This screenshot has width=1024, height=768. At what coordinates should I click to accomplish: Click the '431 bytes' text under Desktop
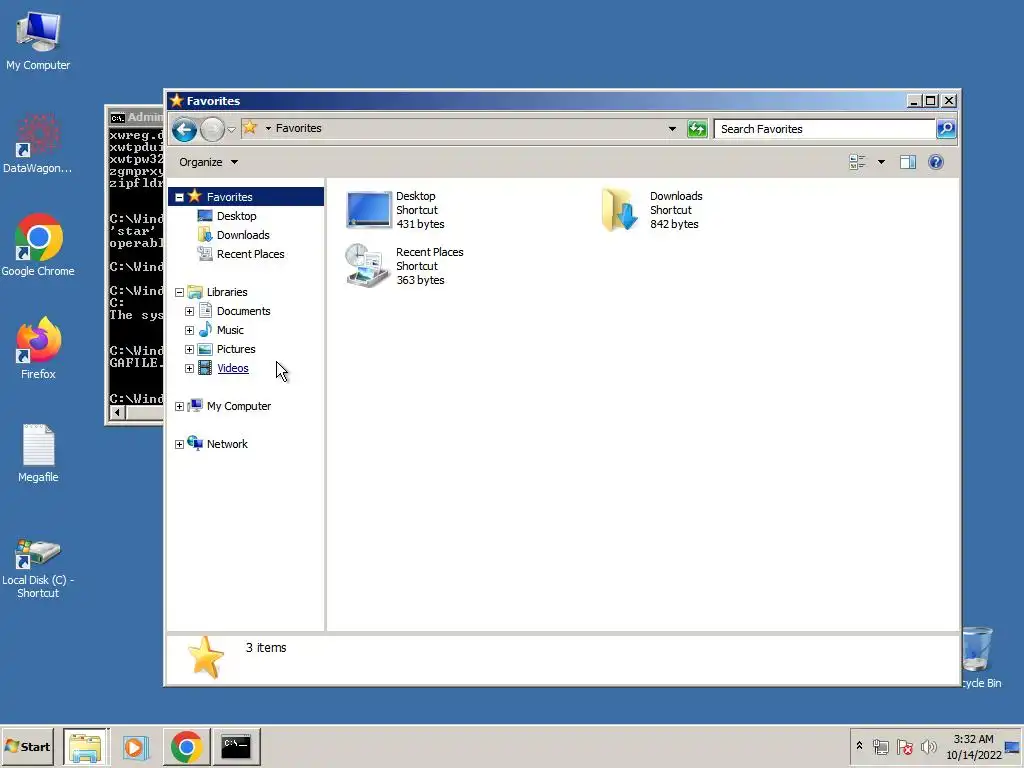[420, 224]
